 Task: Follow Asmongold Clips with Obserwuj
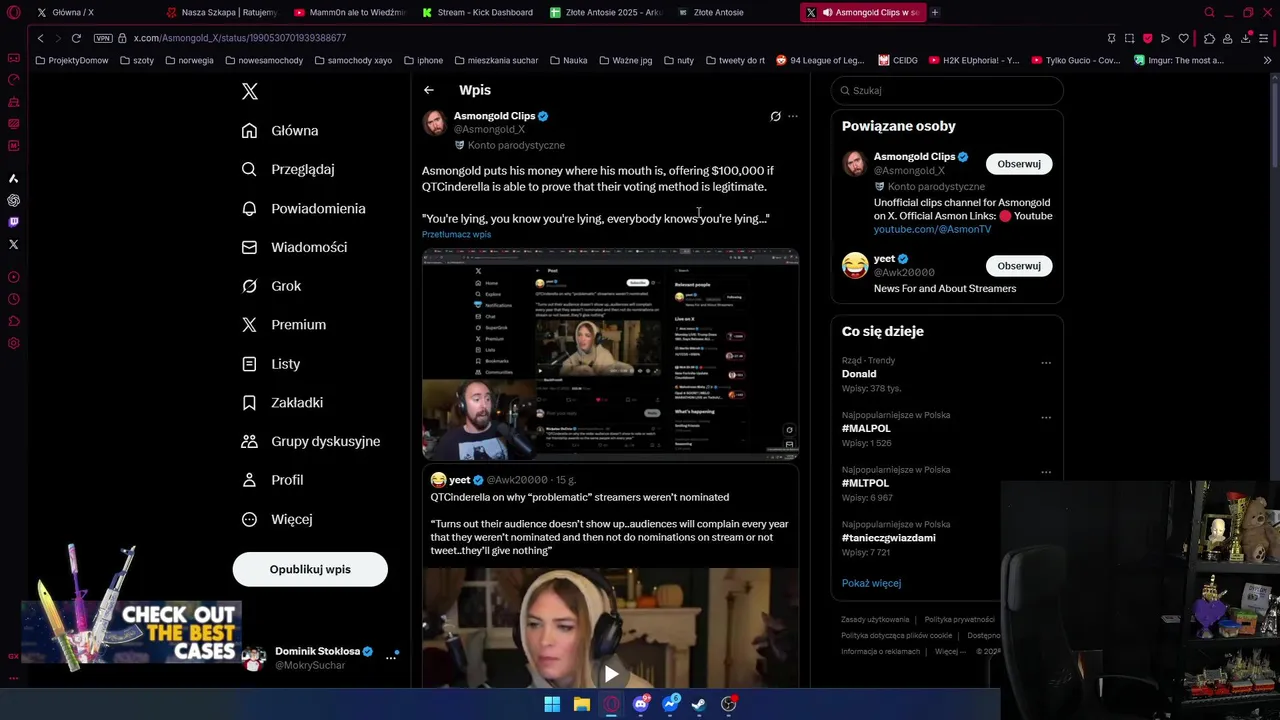click(1019, 164)
